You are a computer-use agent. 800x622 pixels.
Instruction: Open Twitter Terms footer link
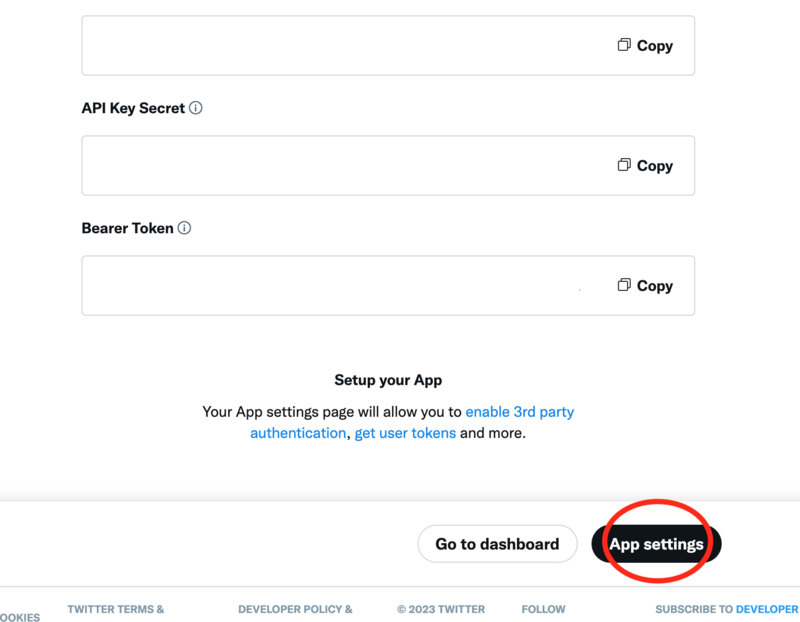pyautogui.click(x=115, y=609)
